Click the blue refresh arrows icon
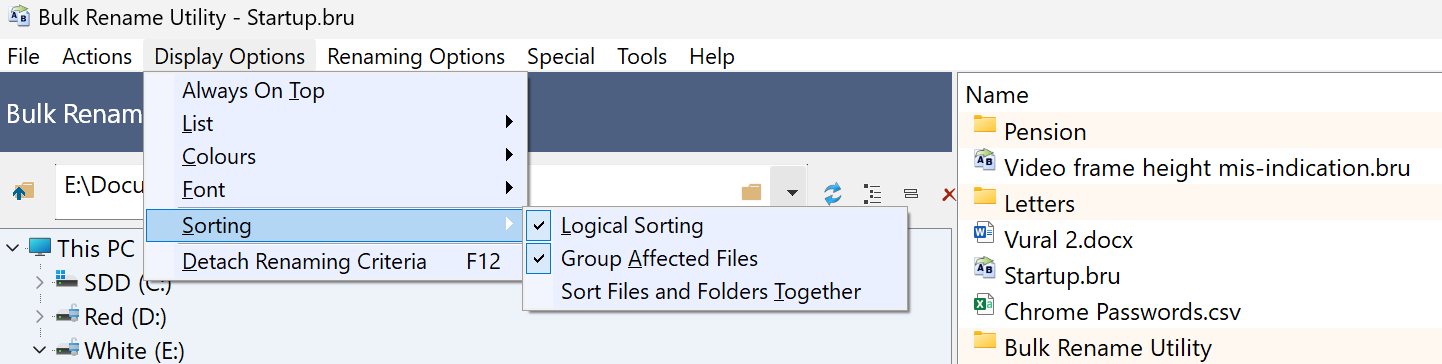The width and height of the screenshot is (1442, 364). tap(833, 192)
